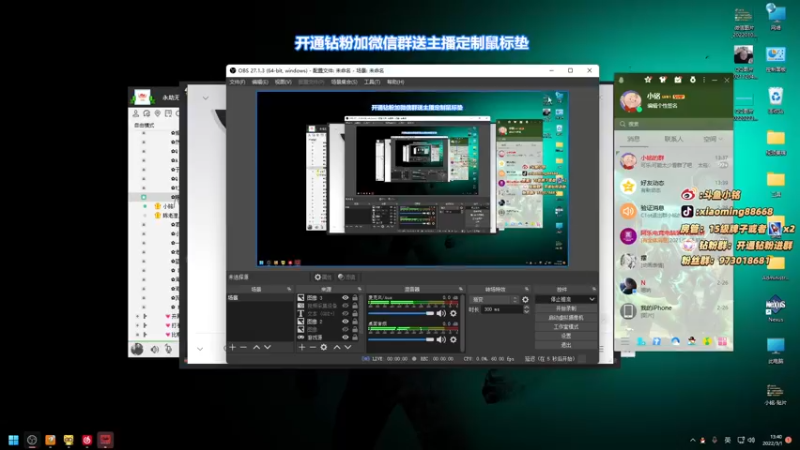The height and width of the screenshot is (450, 800).
Task: Open the 工具(T) menu in OBS
Action: 372,82
